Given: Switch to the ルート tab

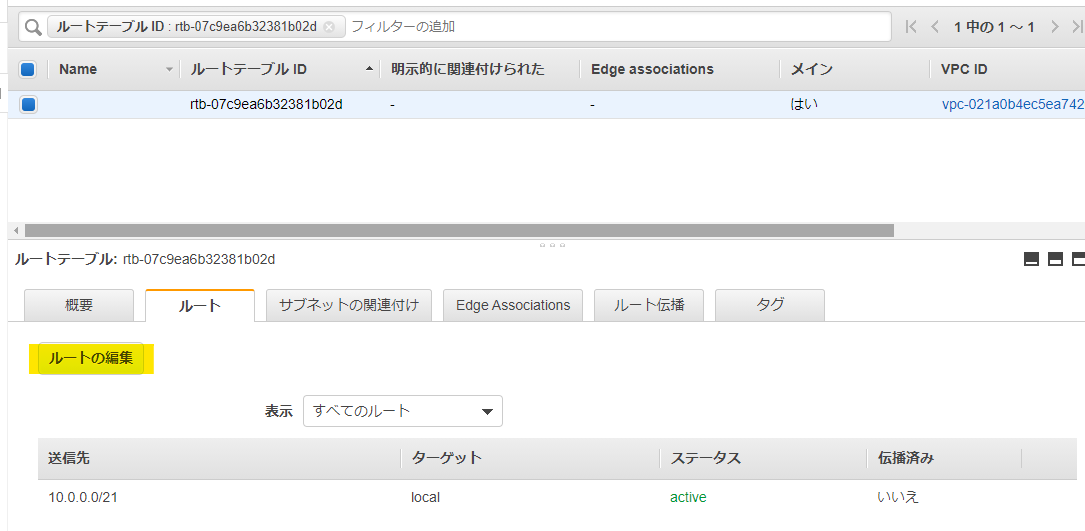Looking at the screenshot, I should pos(200,305).
